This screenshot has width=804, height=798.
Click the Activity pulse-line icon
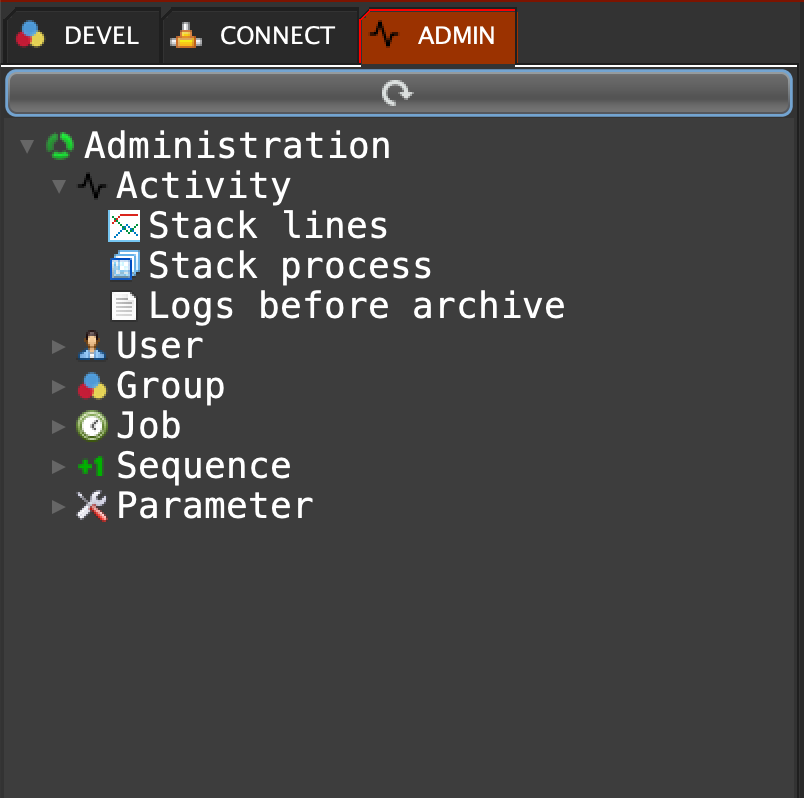pos(92,186)
